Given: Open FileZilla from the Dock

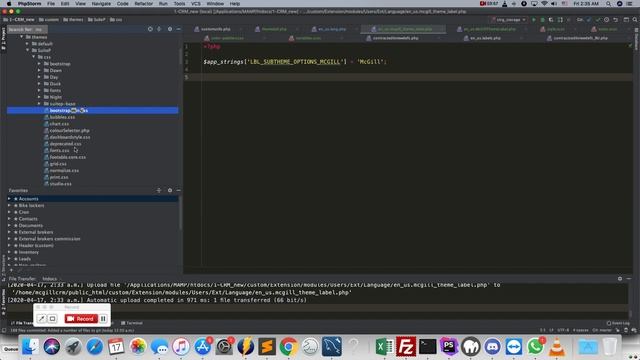Looking at the screenshot, I should tap(406, 347).
